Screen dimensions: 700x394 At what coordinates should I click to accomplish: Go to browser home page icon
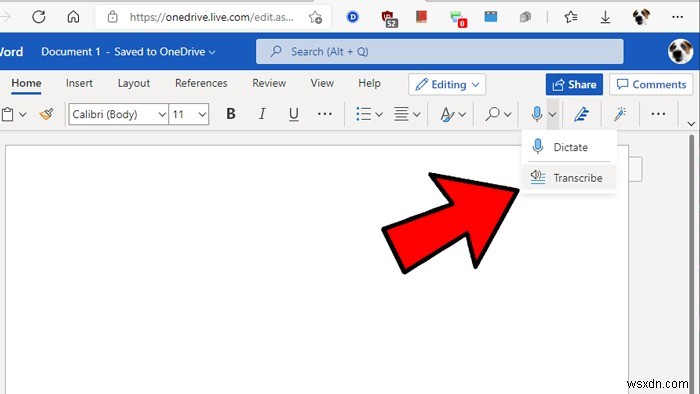coord(73,17)
